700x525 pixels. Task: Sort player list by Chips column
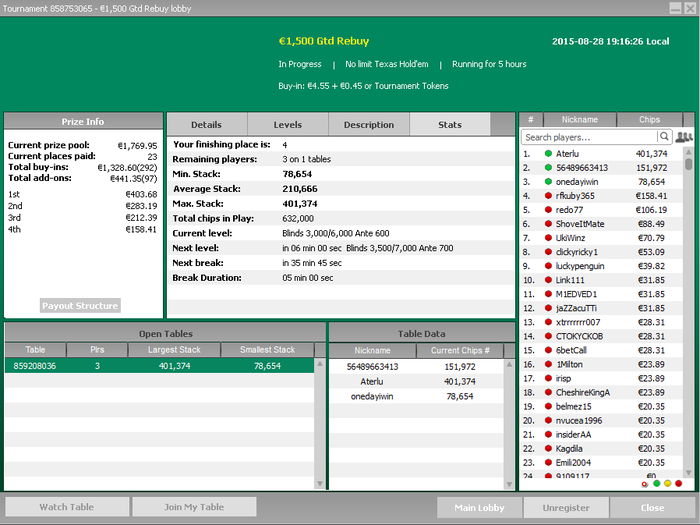(649, 120)
